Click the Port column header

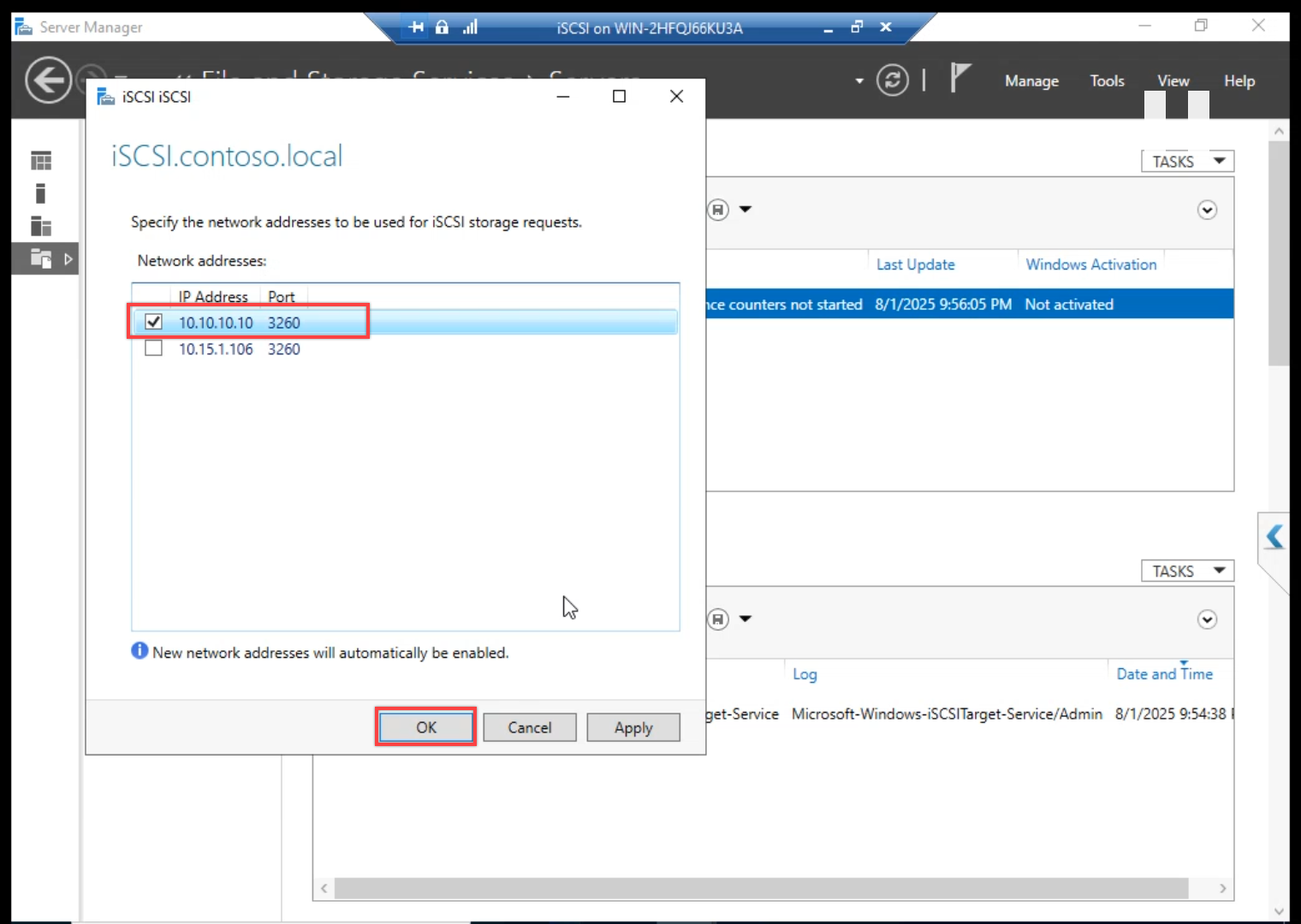pos(282,297)
